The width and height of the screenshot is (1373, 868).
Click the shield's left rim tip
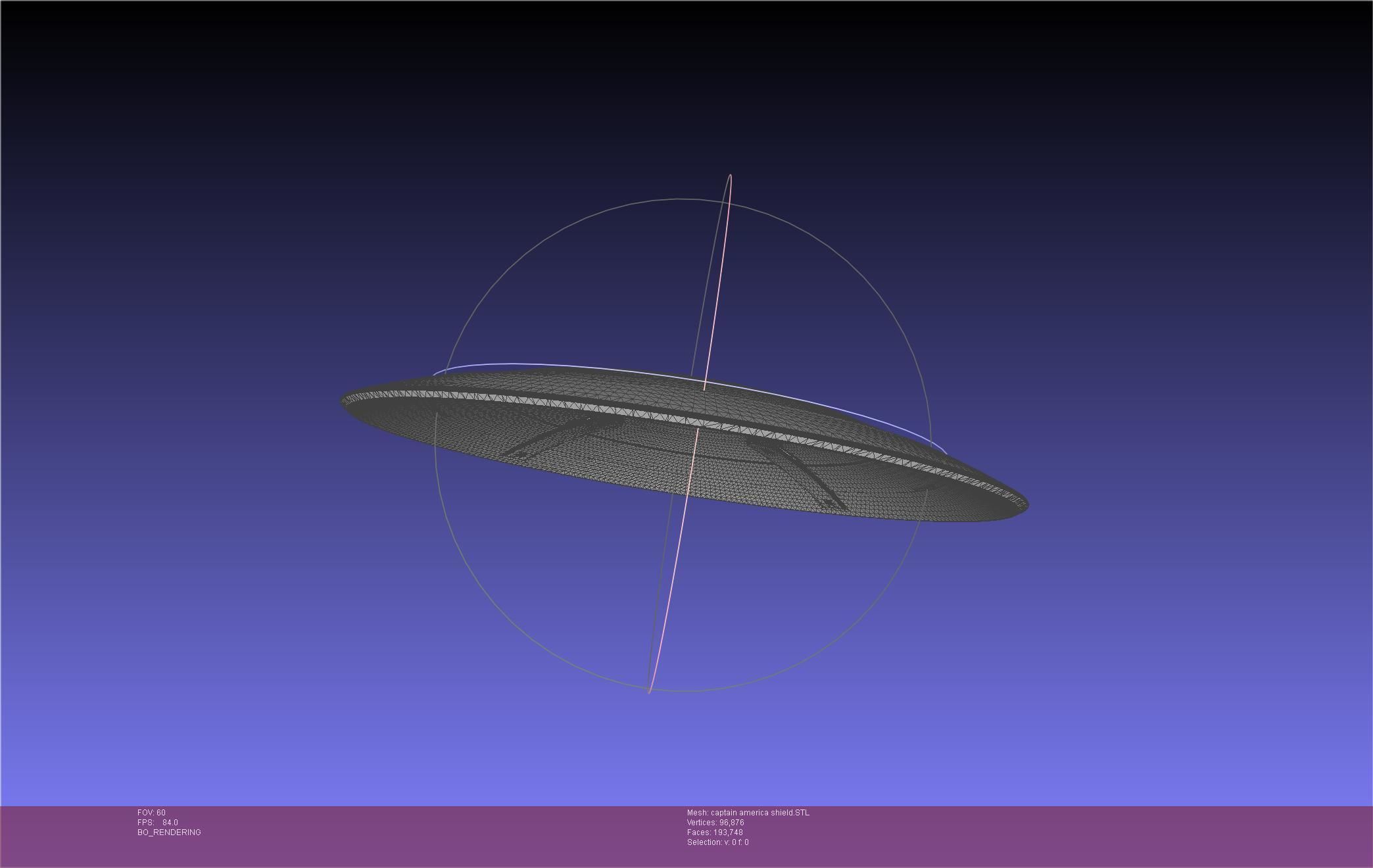click(343, 400)
